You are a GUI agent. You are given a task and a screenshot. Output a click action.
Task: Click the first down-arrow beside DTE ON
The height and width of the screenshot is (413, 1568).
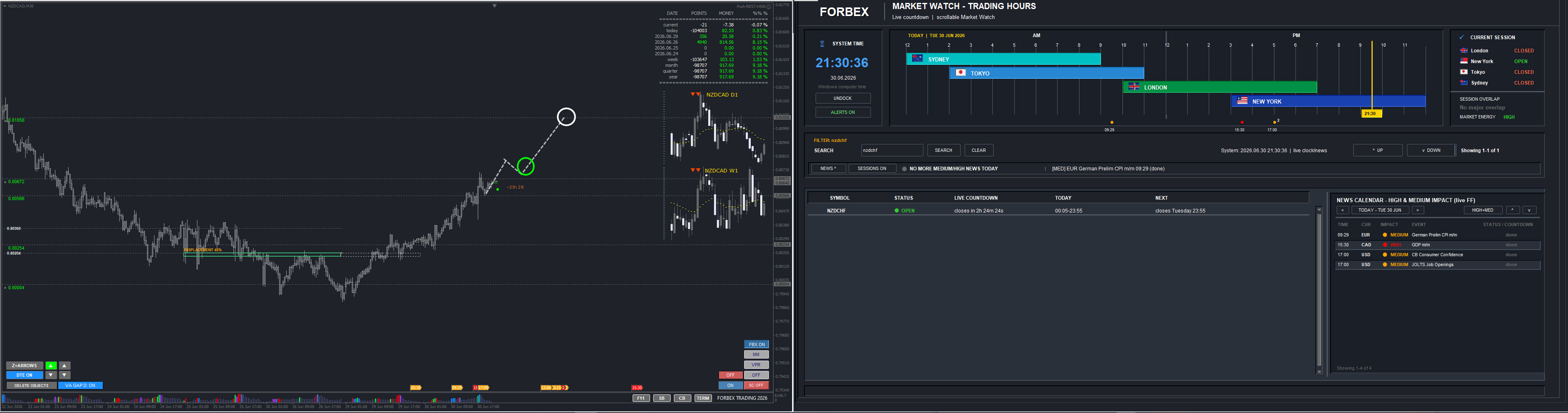(x=51, y=375)
